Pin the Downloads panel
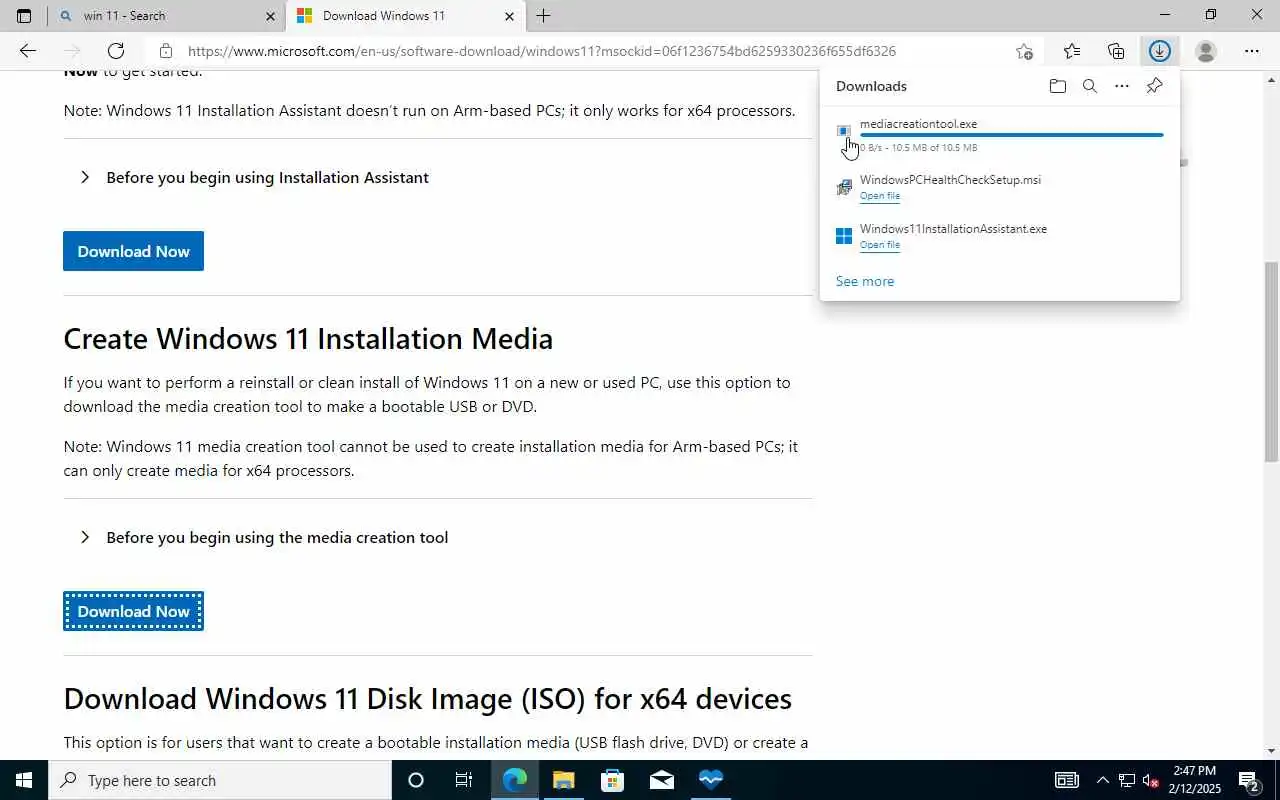Viewport: 1280px width, 800px height. 1154,86
